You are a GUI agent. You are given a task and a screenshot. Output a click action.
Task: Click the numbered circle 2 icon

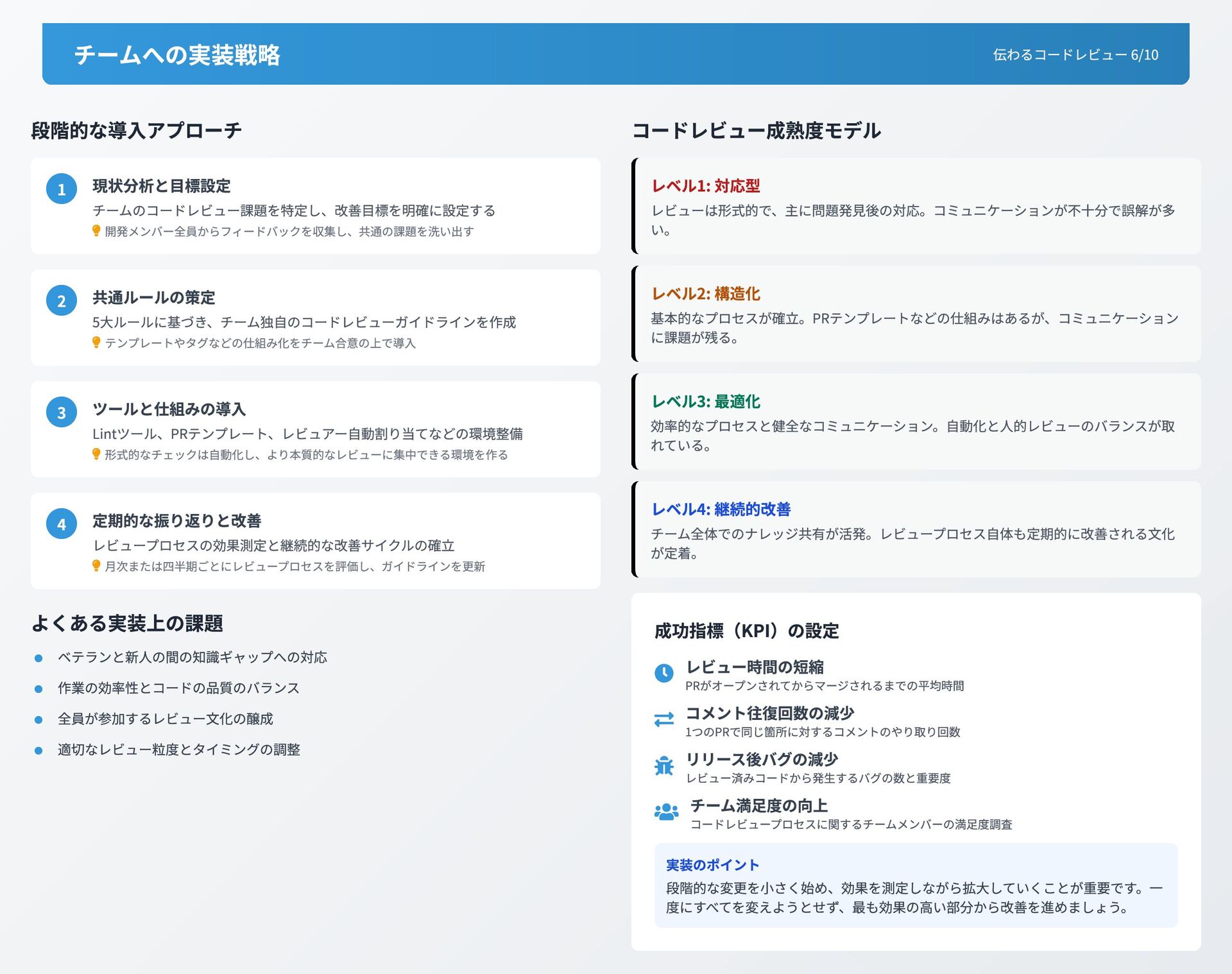[x=62, y=301]
